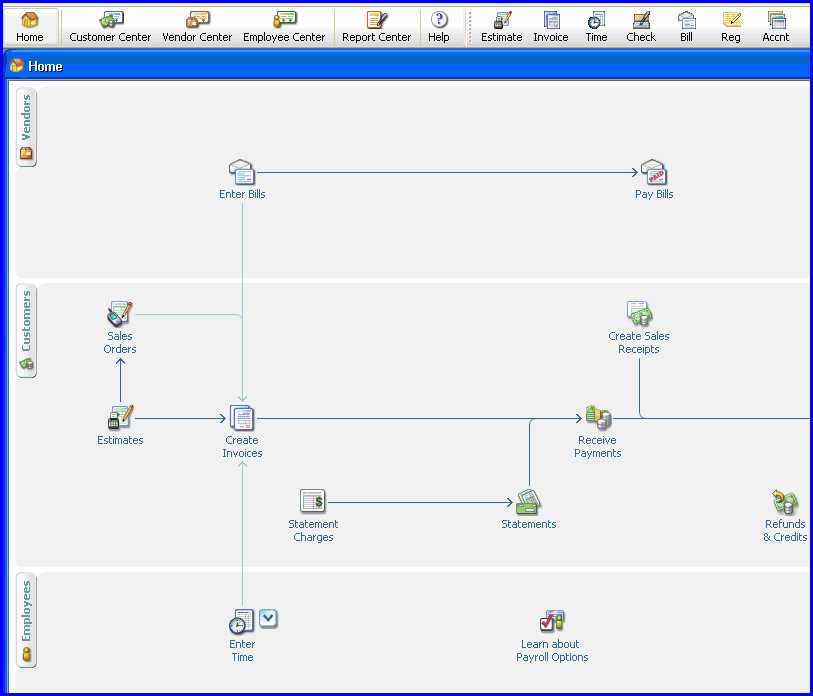
Task: Click the Pay Bills icon
Action: (653, 173)
